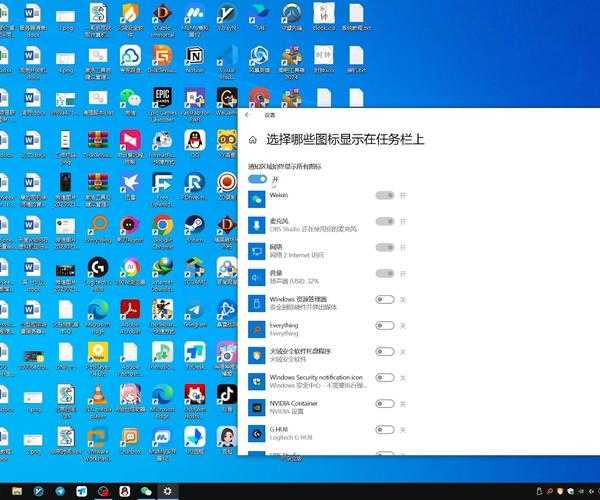Open WeChat from the taskbar
The image size is (600, 500).
coord(146,491)
